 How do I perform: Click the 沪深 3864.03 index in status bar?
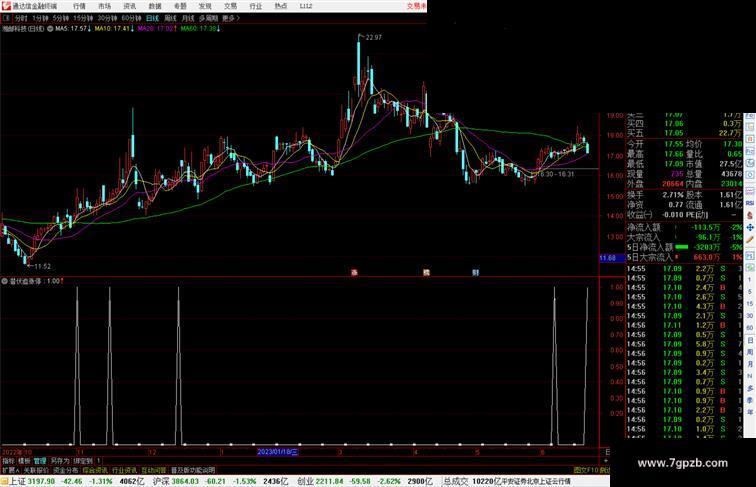(176, 481)
